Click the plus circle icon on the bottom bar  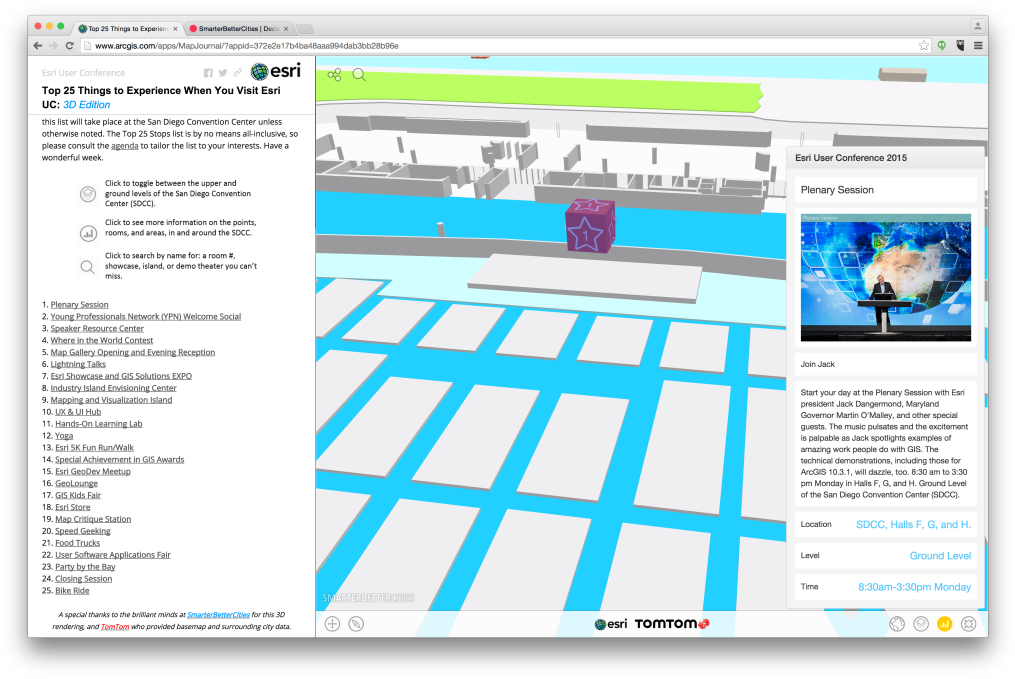point(332,624)
